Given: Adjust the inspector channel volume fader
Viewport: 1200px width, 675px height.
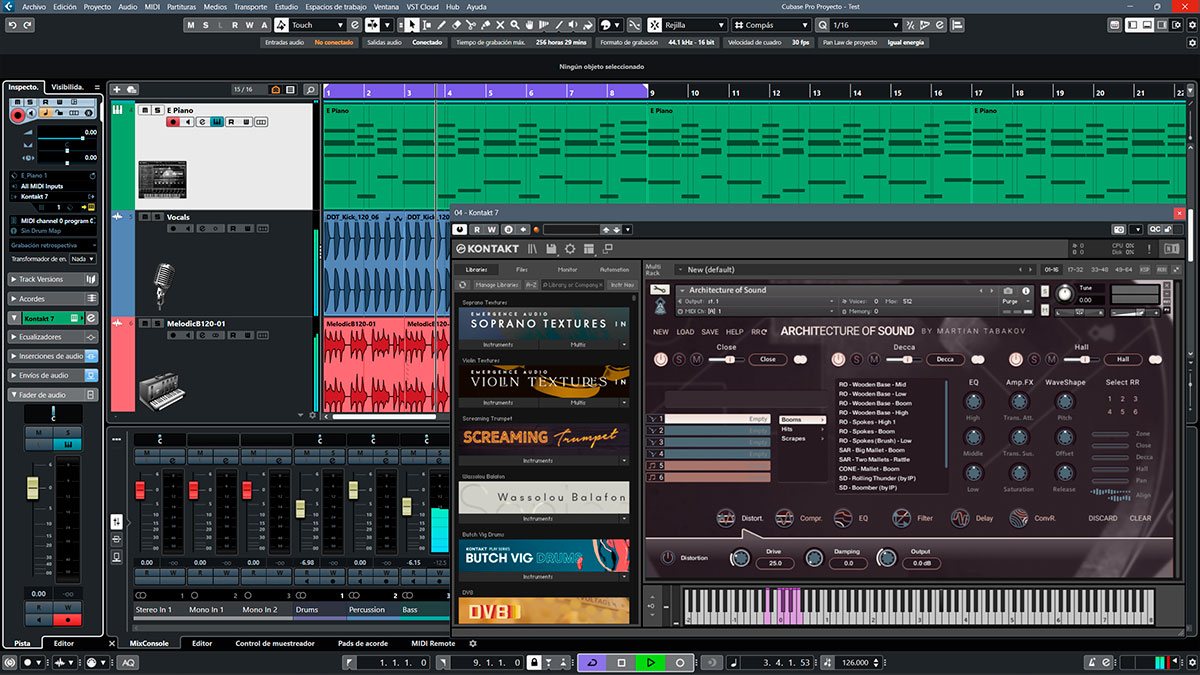Looking at the screenshot, I should pos(32,489).
